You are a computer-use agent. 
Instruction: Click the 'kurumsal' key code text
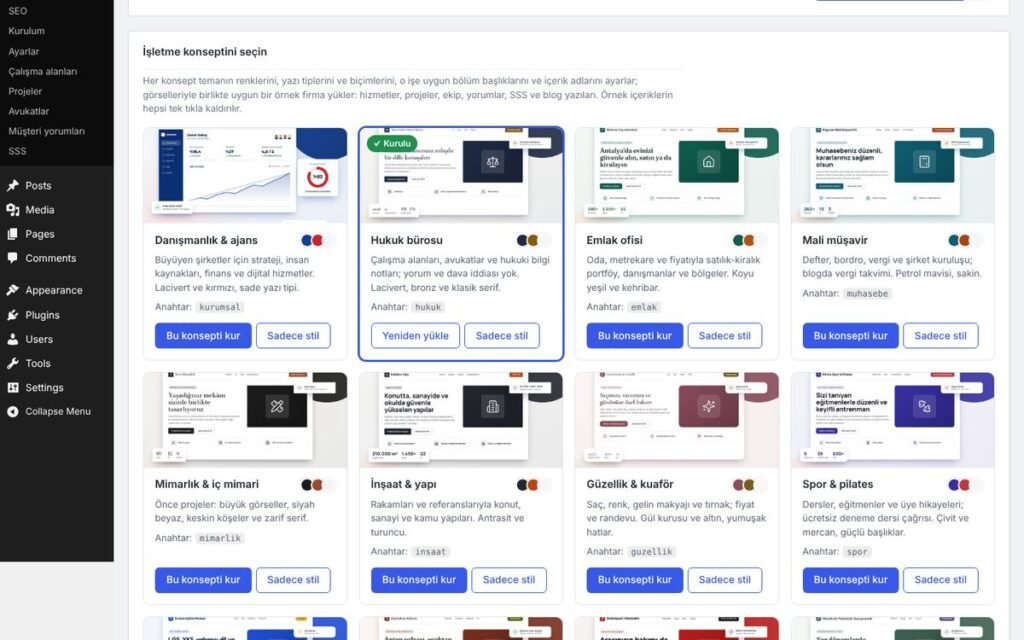pos(220,307)
